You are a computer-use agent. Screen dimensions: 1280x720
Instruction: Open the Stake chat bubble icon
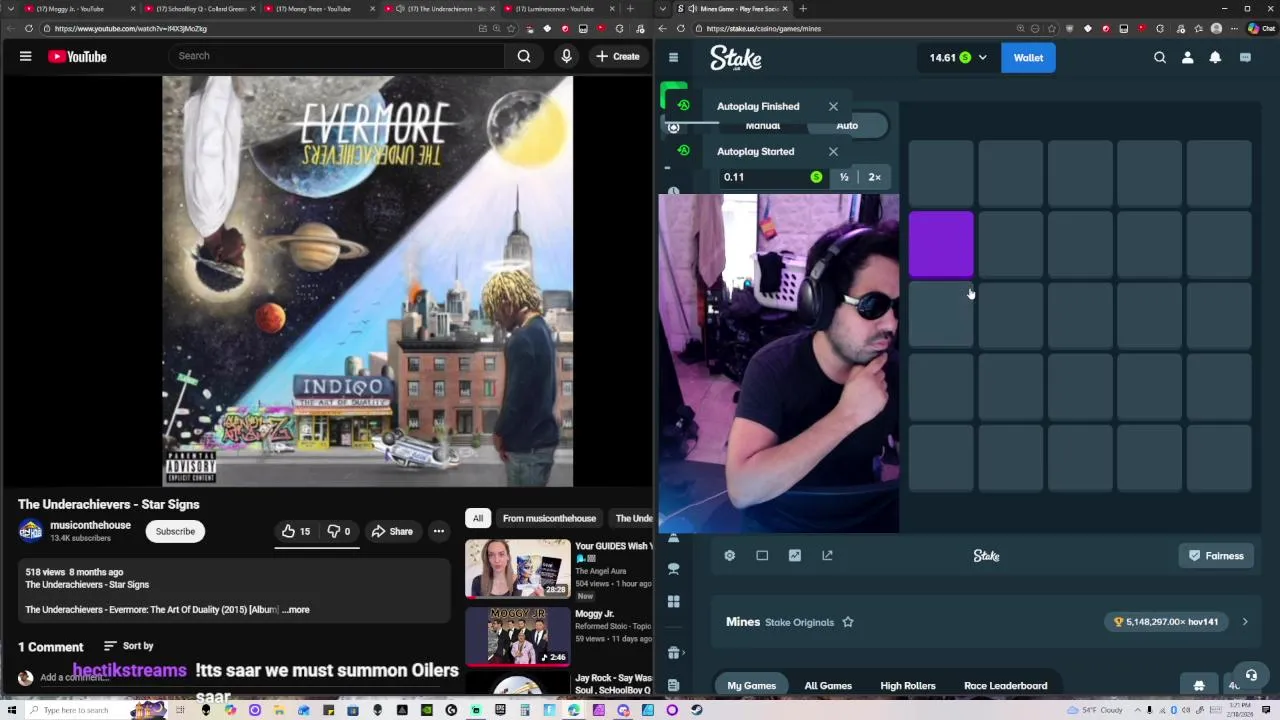(x=1245, y=58)
